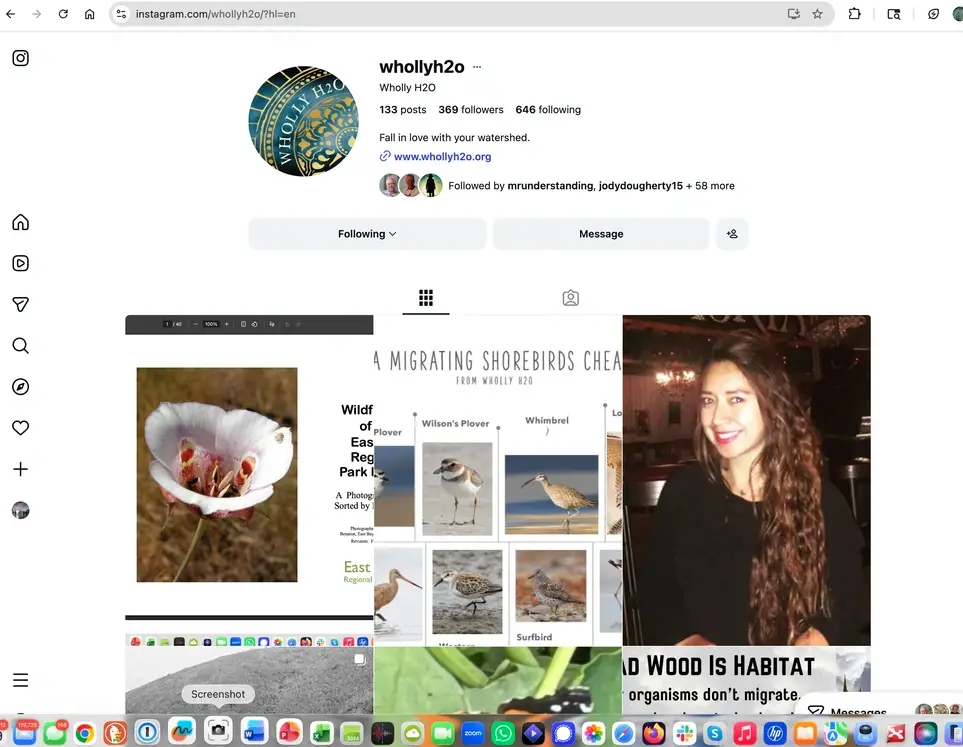The width and height of the screenshot is (963, 747).
Task: Open Safari from the dock
Action: coord(623,733)
